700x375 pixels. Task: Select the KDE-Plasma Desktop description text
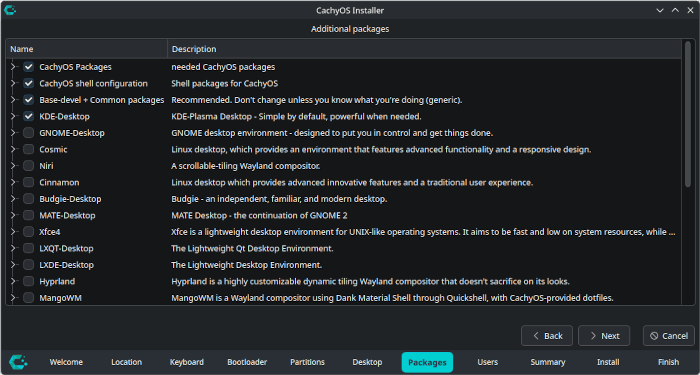coord(296,117)
